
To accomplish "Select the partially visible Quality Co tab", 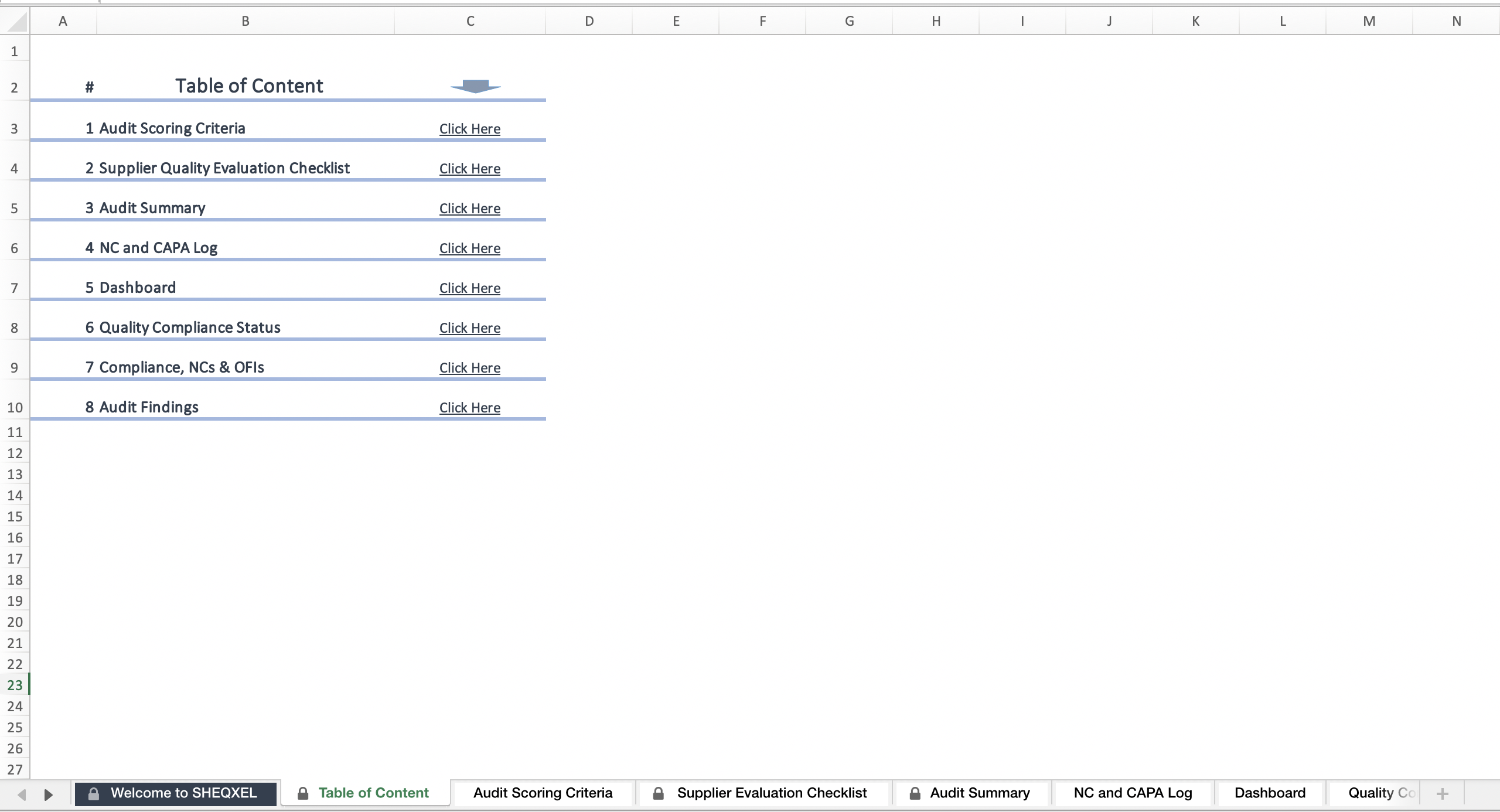I will [1375, 793].
